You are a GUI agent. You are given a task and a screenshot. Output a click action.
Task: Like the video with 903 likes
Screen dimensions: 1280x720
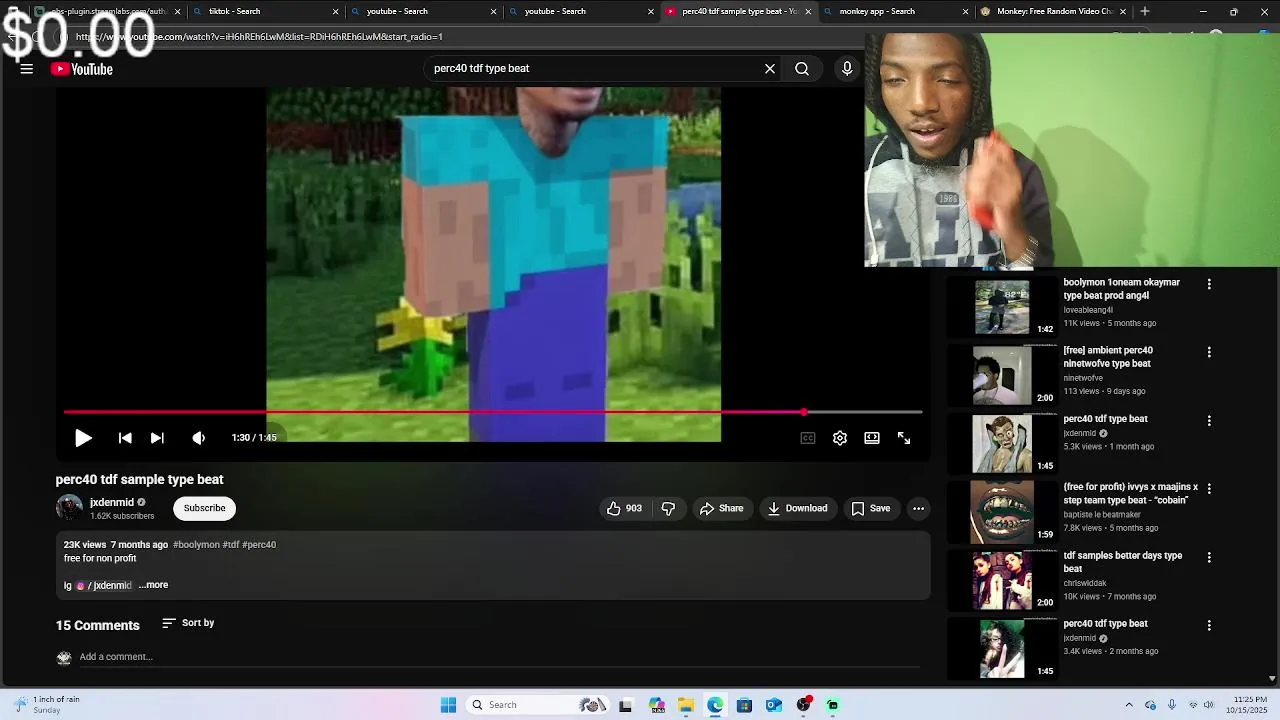(624, 508)
